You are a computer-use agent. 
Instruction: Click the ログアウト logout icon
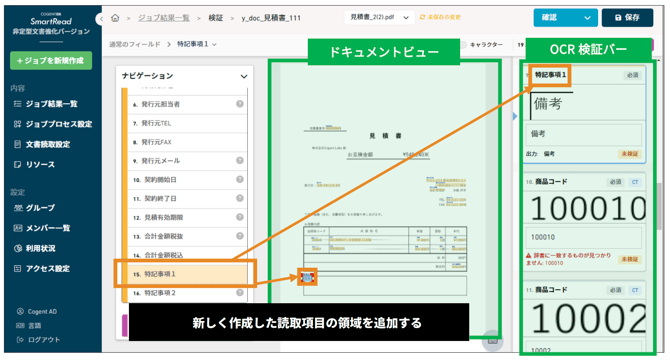coord(20,340)
